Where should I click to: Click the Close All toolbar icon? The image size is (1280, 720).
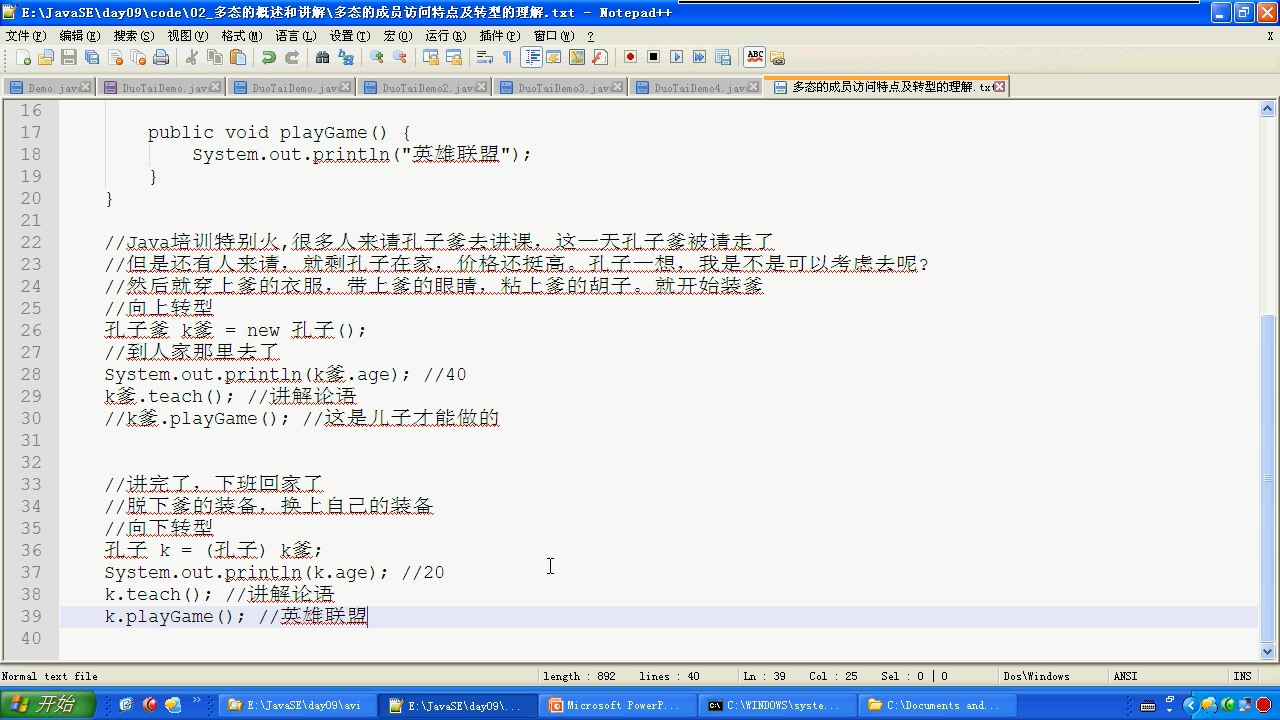(x=138, y=57)
